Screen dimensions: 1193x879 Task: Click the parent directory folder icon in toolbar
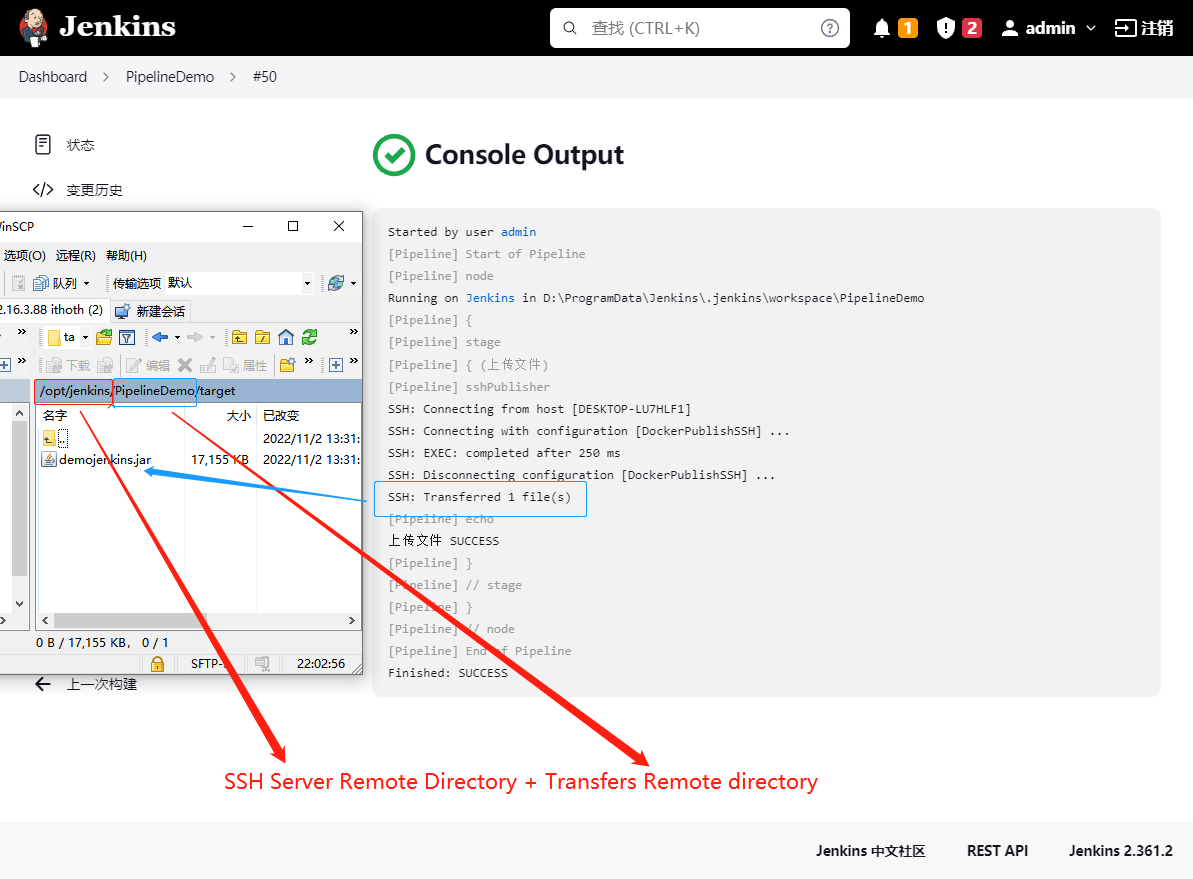pos(240,337)
